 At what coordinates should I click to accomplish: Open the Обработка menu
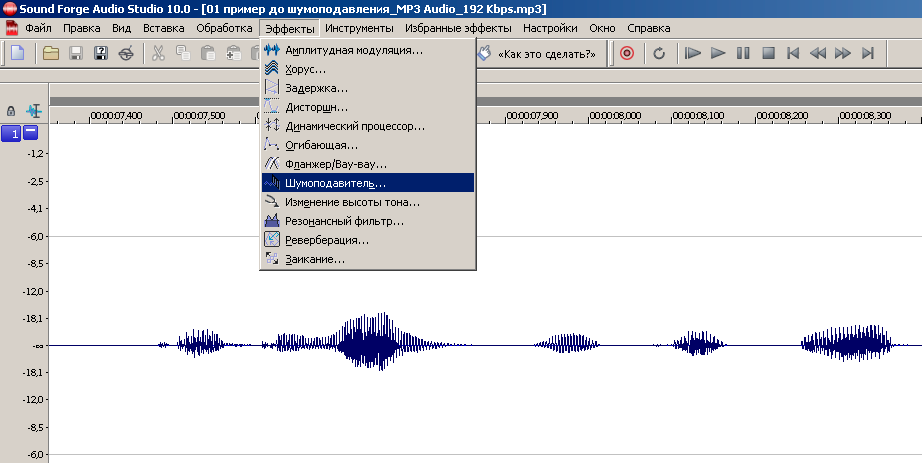pyautogui.click(x=224, y=28)
